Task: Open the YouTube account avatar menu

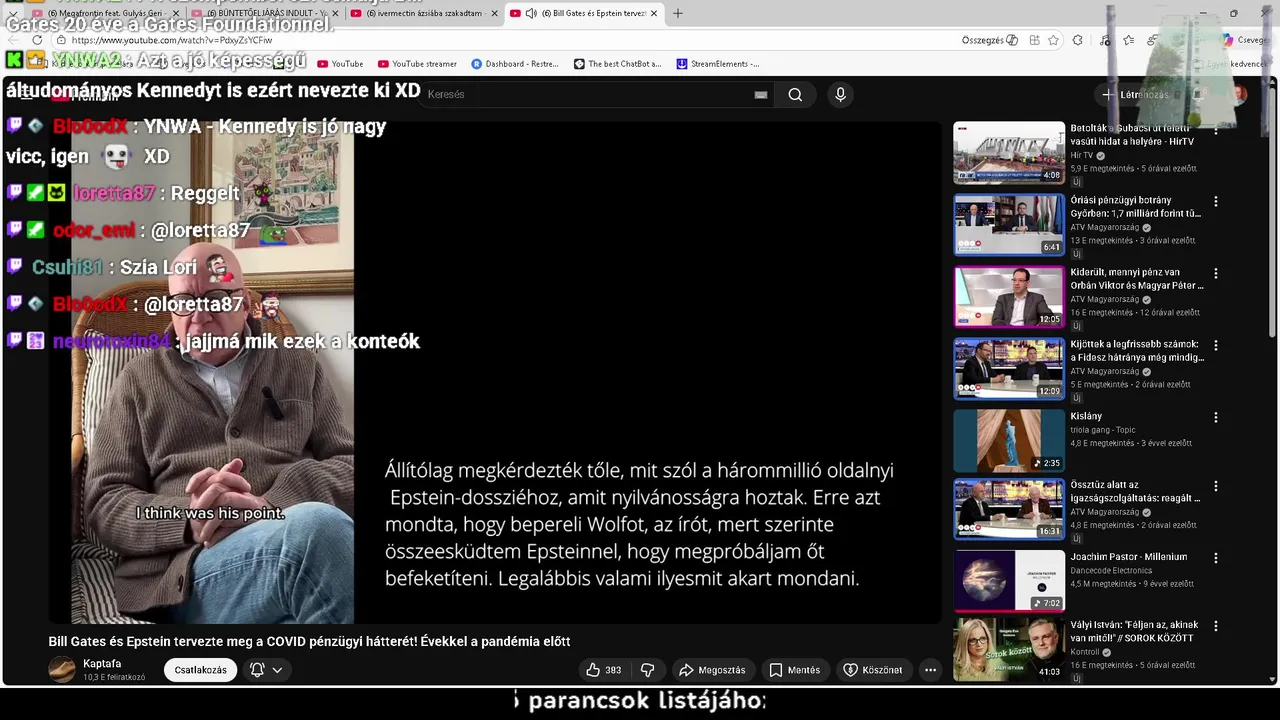Action: tap(1239, 94)
